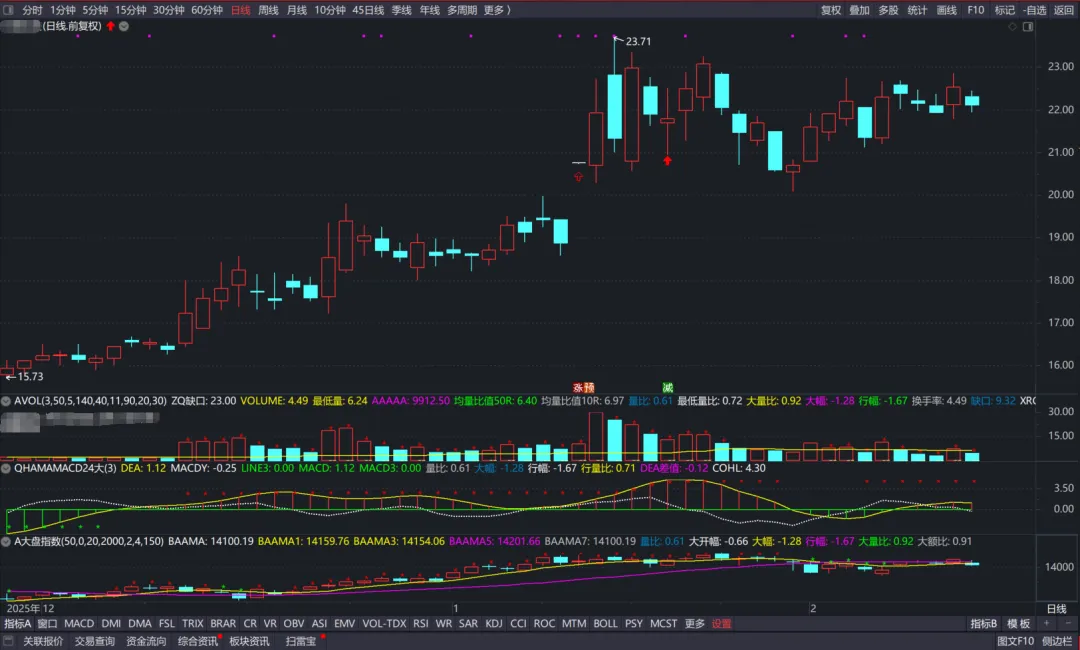Apply the DMI indicator
The image size is (1080, 650).
click(111, 623)
